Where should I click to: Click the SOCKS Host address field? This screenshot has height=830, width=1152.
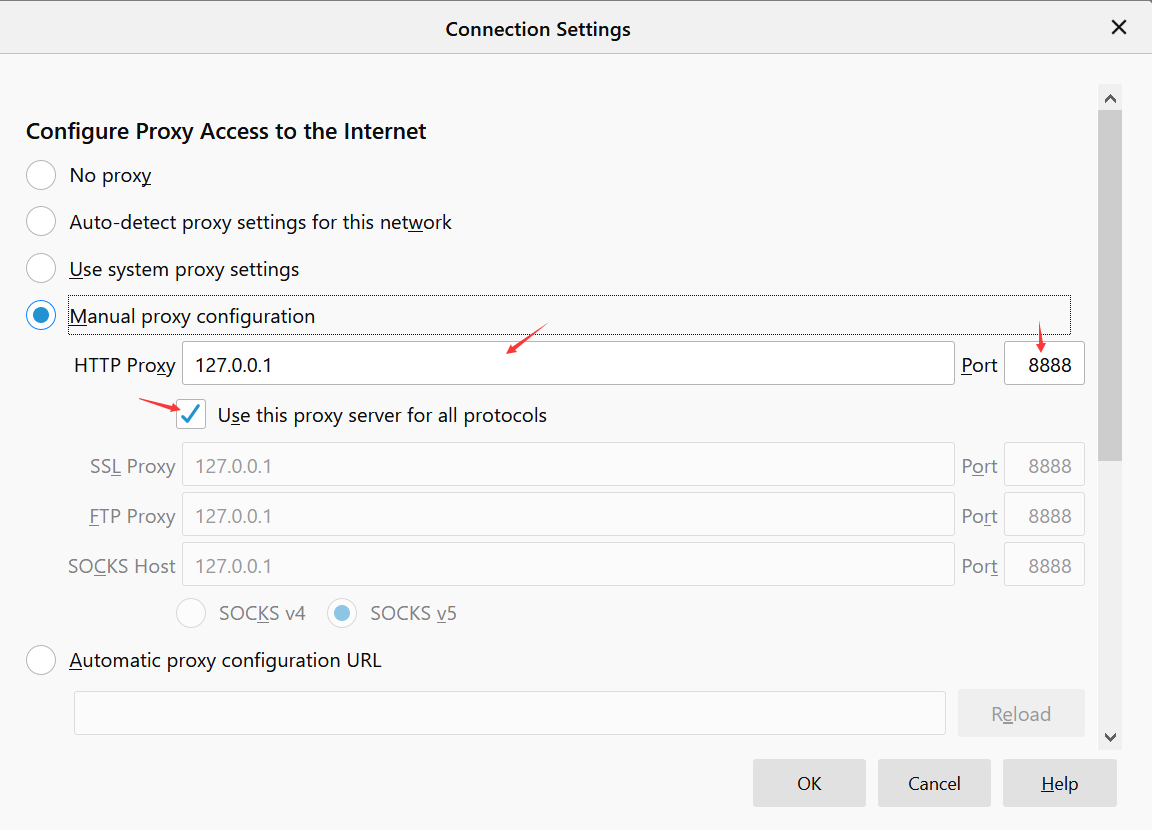(x=567, y=566)
